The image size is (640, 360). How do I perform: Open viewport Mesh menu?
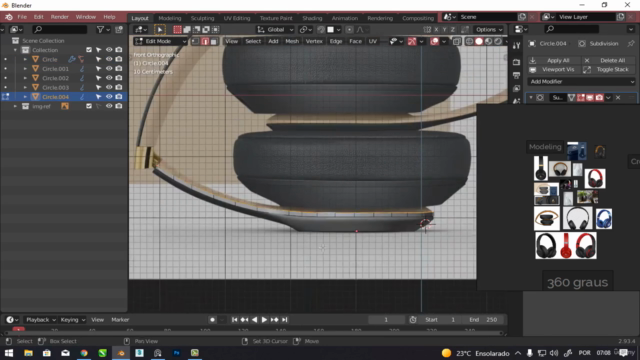292,41
